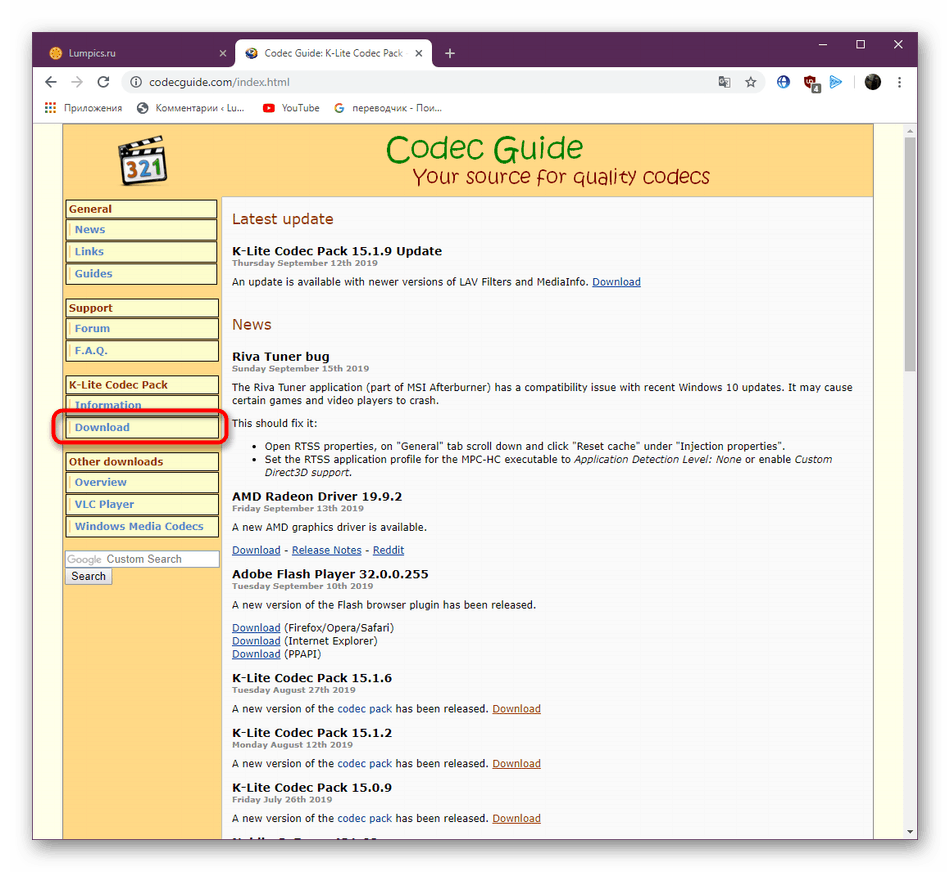
Task: Focus the Google Custom Search field
Action: click(x=142, y=559)
